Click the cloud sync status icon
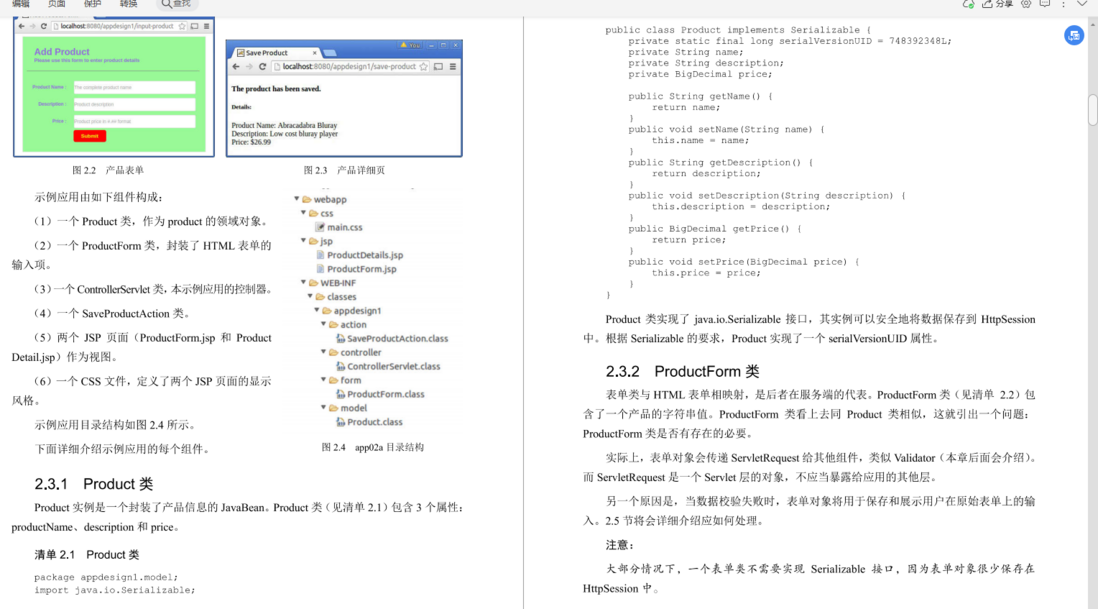Screen dimensions: 1098x609 pyautogui.click(x=968, y=4)
